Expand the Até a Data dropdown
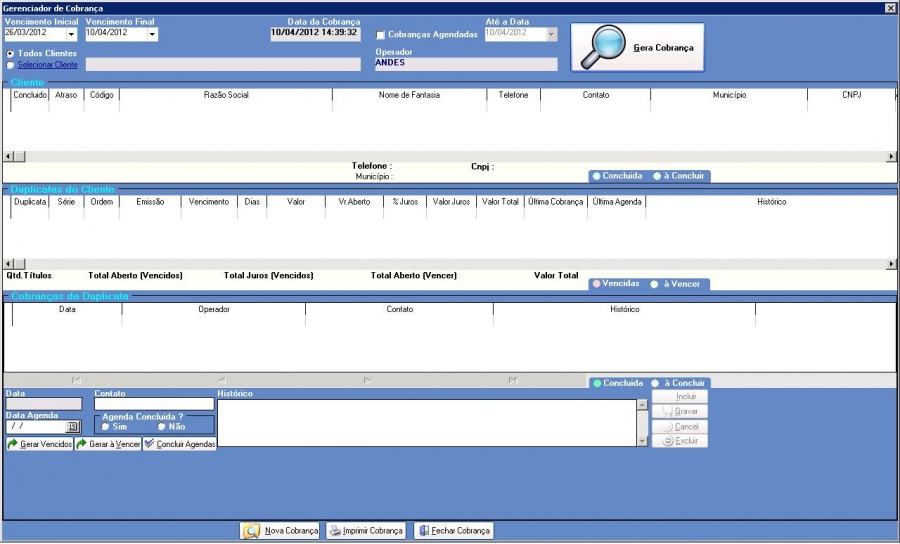Viewport: 900px width, 544px height. (x=552, y=34)
